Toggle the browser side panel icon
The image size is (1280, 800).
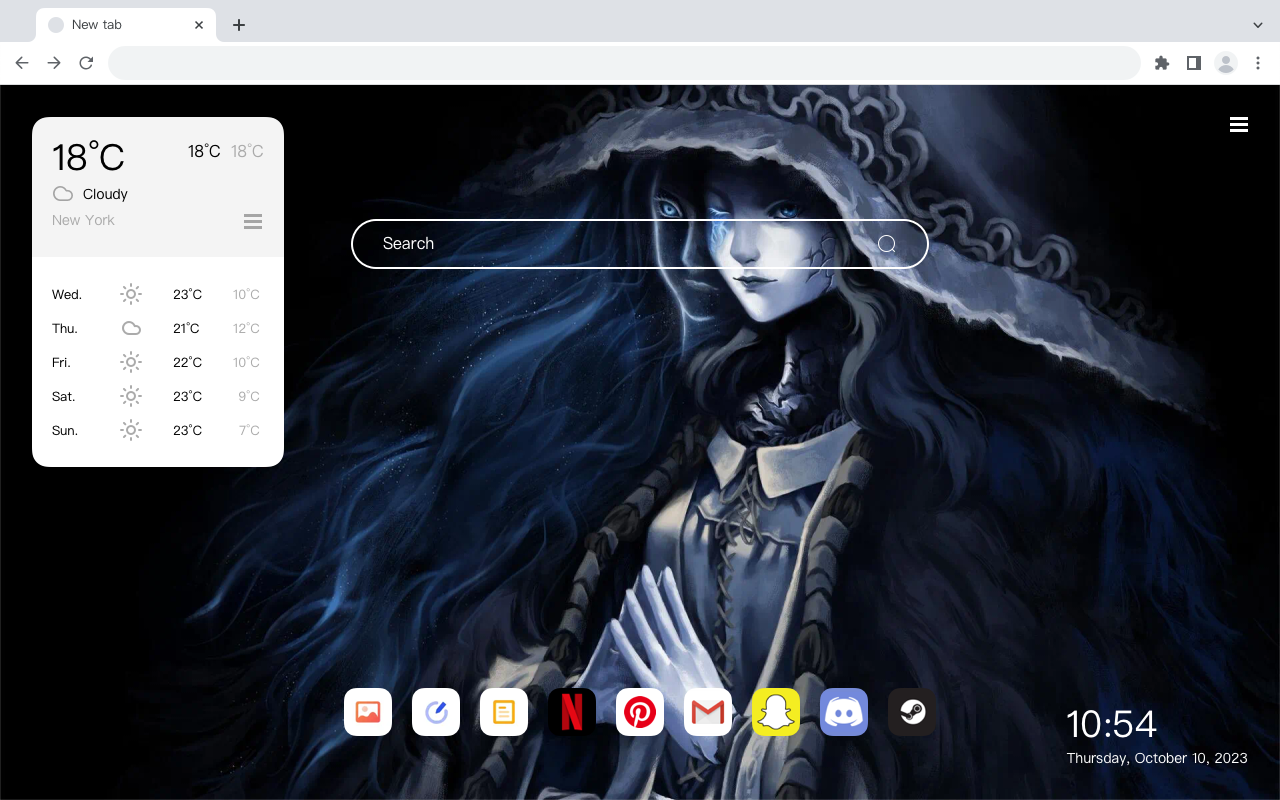1193,63
